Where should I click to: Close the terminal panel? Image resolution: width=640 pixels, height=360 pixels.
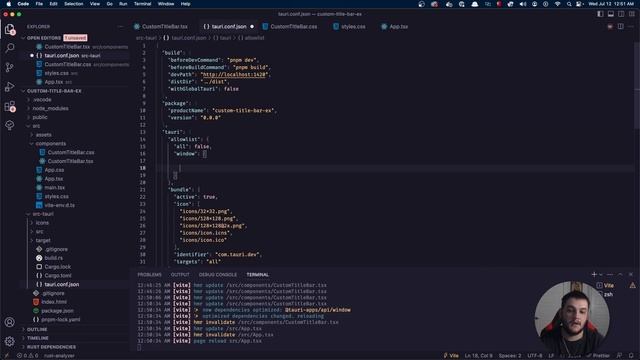pos(631,274)
